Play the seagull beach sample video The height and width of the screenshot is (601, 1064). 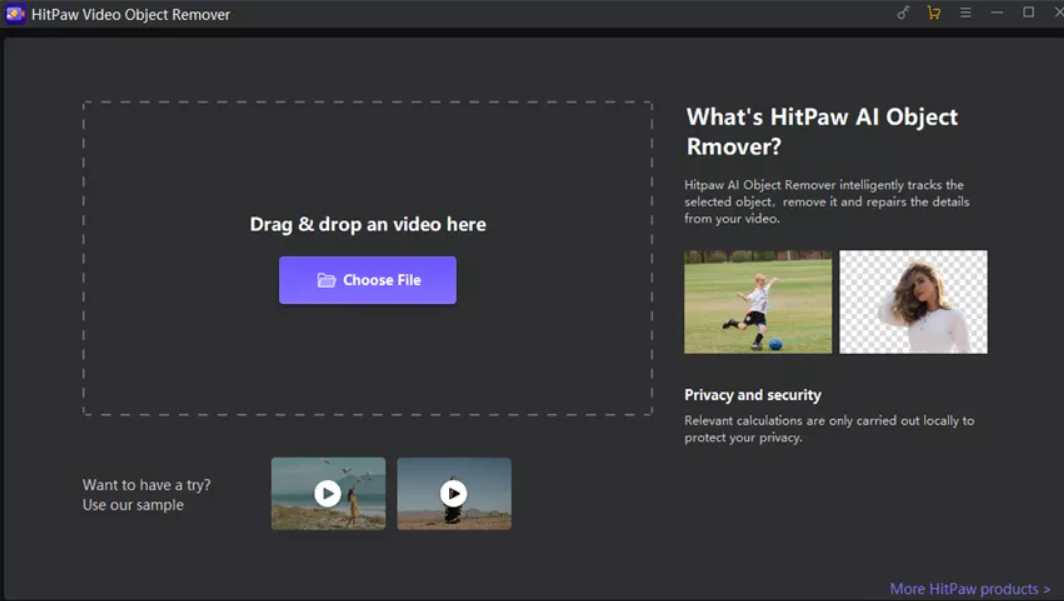tap(328, 493)
